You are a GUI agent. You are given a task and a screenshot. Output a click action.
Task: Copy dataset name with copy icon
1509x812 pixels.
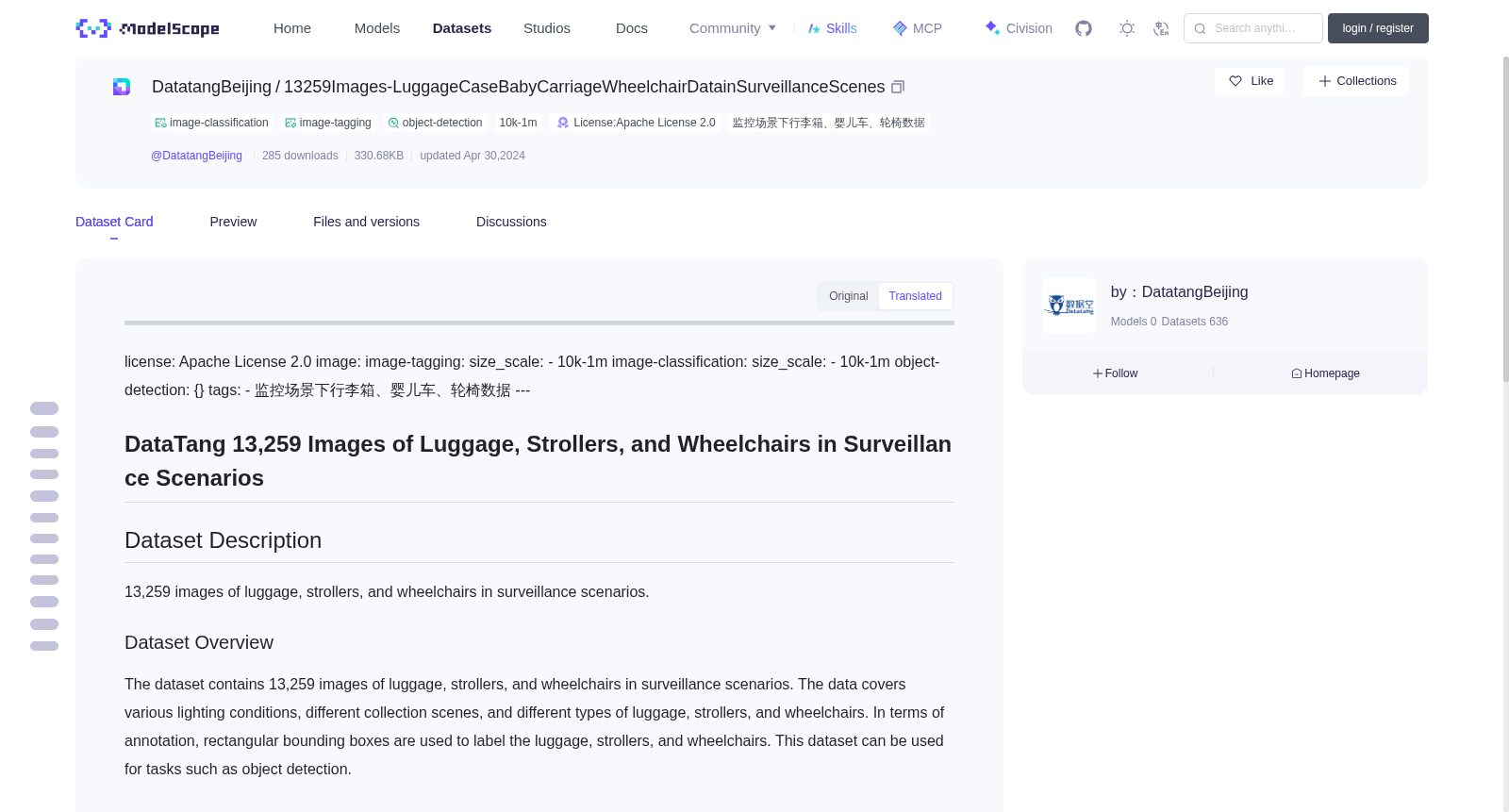[x=898, y=87]
